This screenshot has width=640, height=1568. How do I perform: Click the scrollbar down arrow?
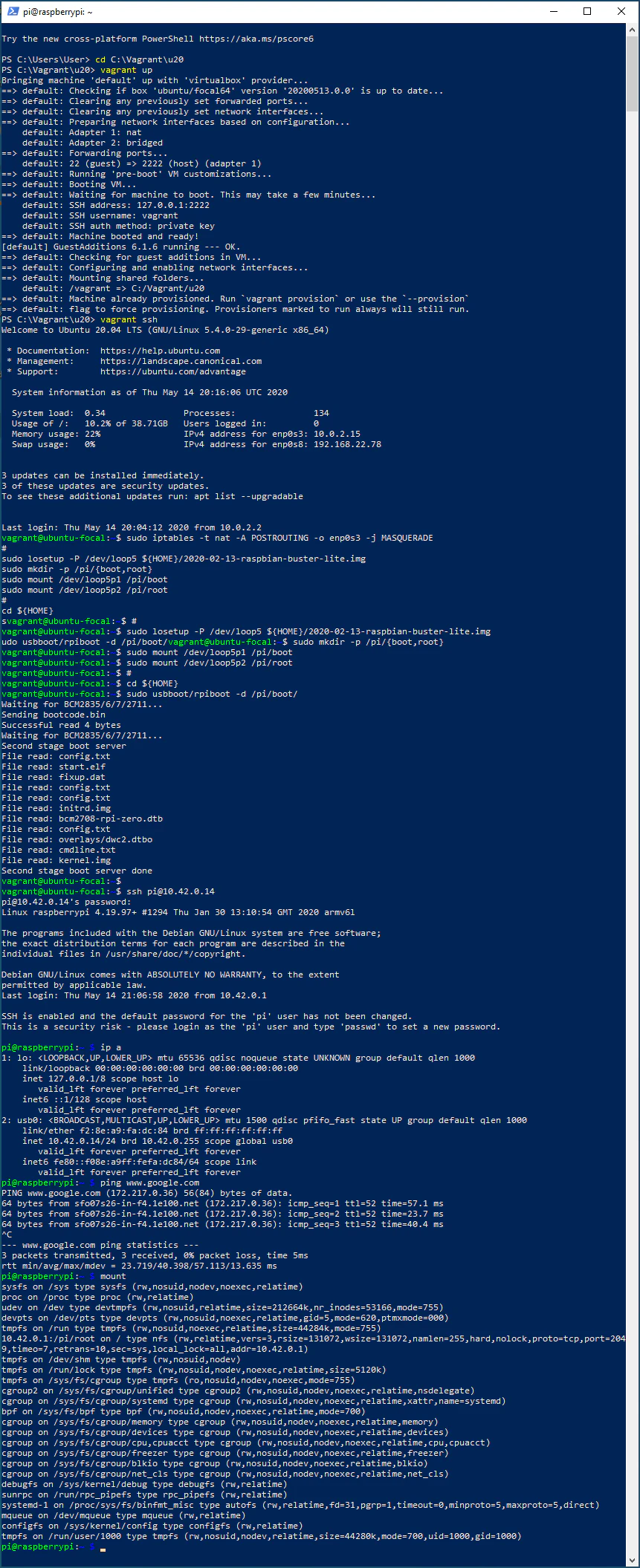point(633,1561)
